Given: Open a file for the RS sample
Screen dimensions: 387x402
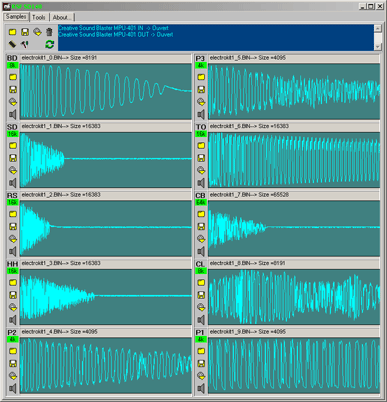Looking at the screenshot, I should pos(13,214).
